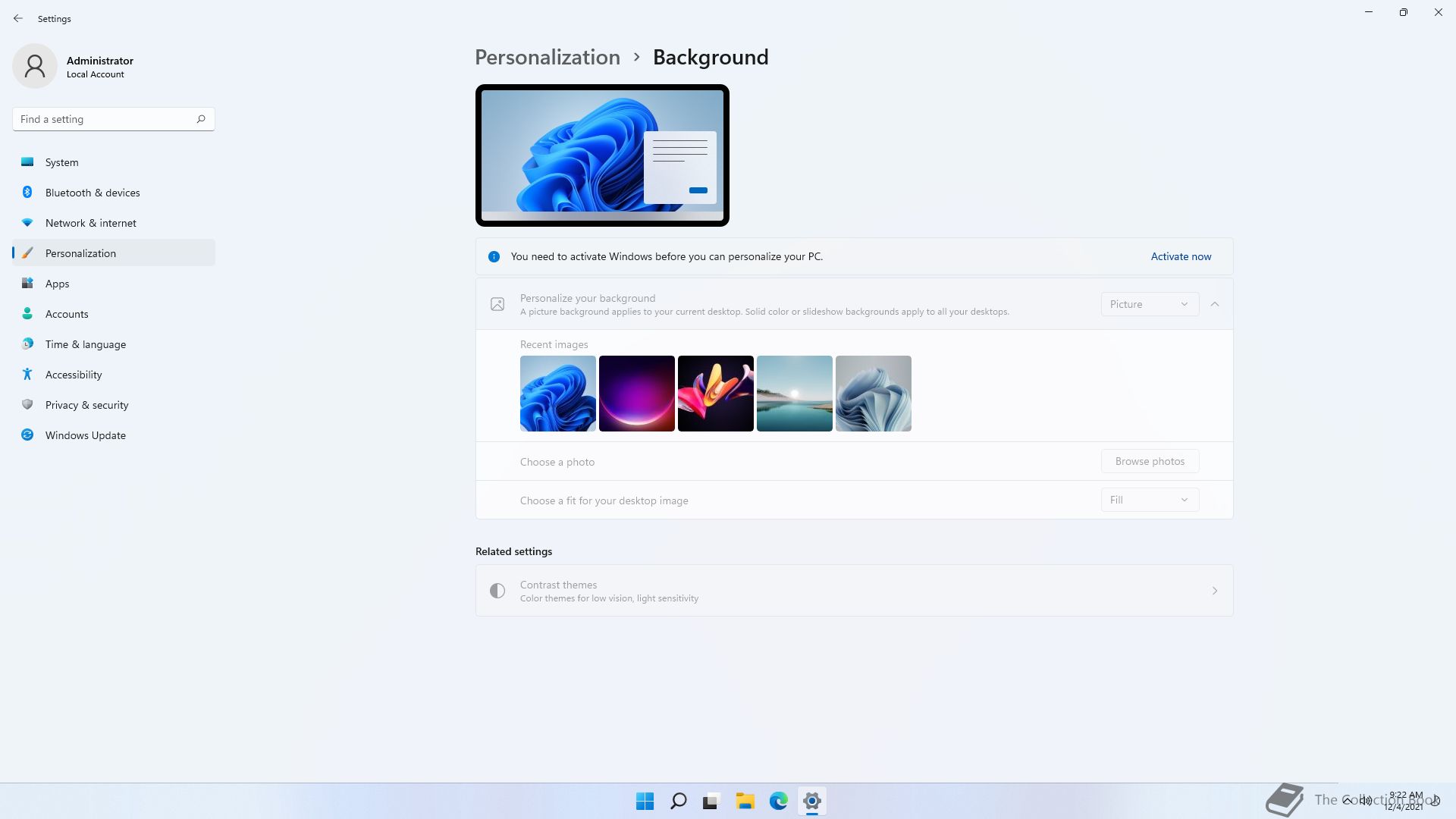
Task: Select the Accessibility category
Action: (x=74, y=375)
